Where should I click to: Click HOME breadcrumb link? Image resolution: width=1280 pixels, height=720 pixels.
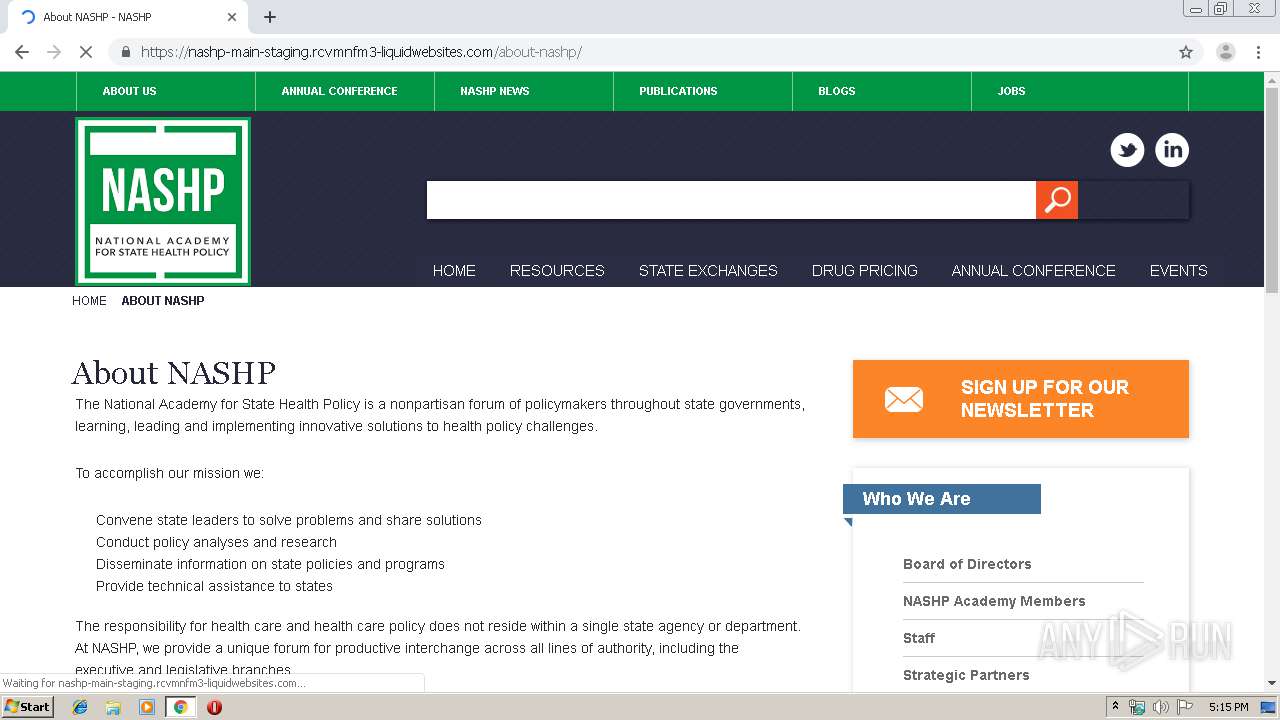click(89, 301)
